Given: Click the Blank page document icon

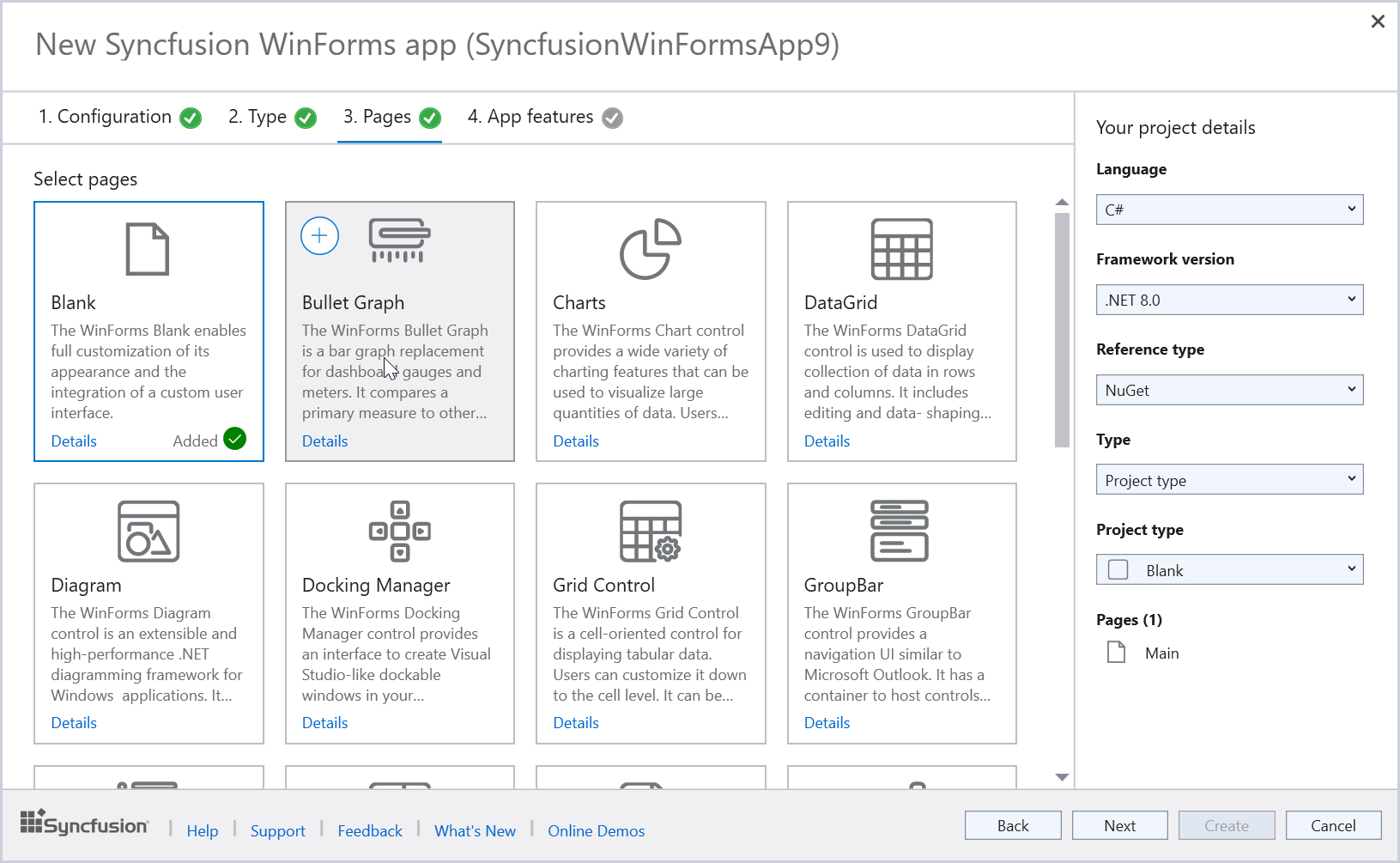Looking at the screenshot, I should coord(148,249).
